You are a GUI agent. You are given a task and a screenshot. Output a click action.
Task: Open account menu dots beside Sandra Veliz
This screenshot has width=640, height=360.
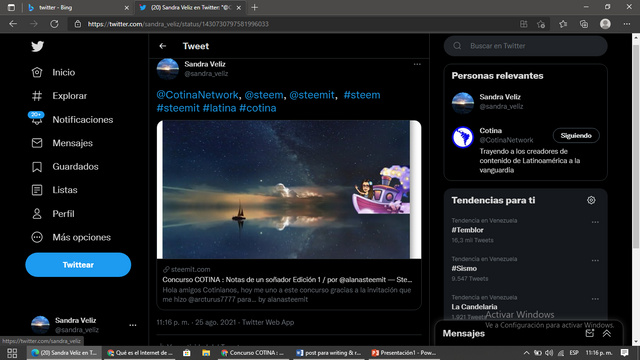coord(133,325)
